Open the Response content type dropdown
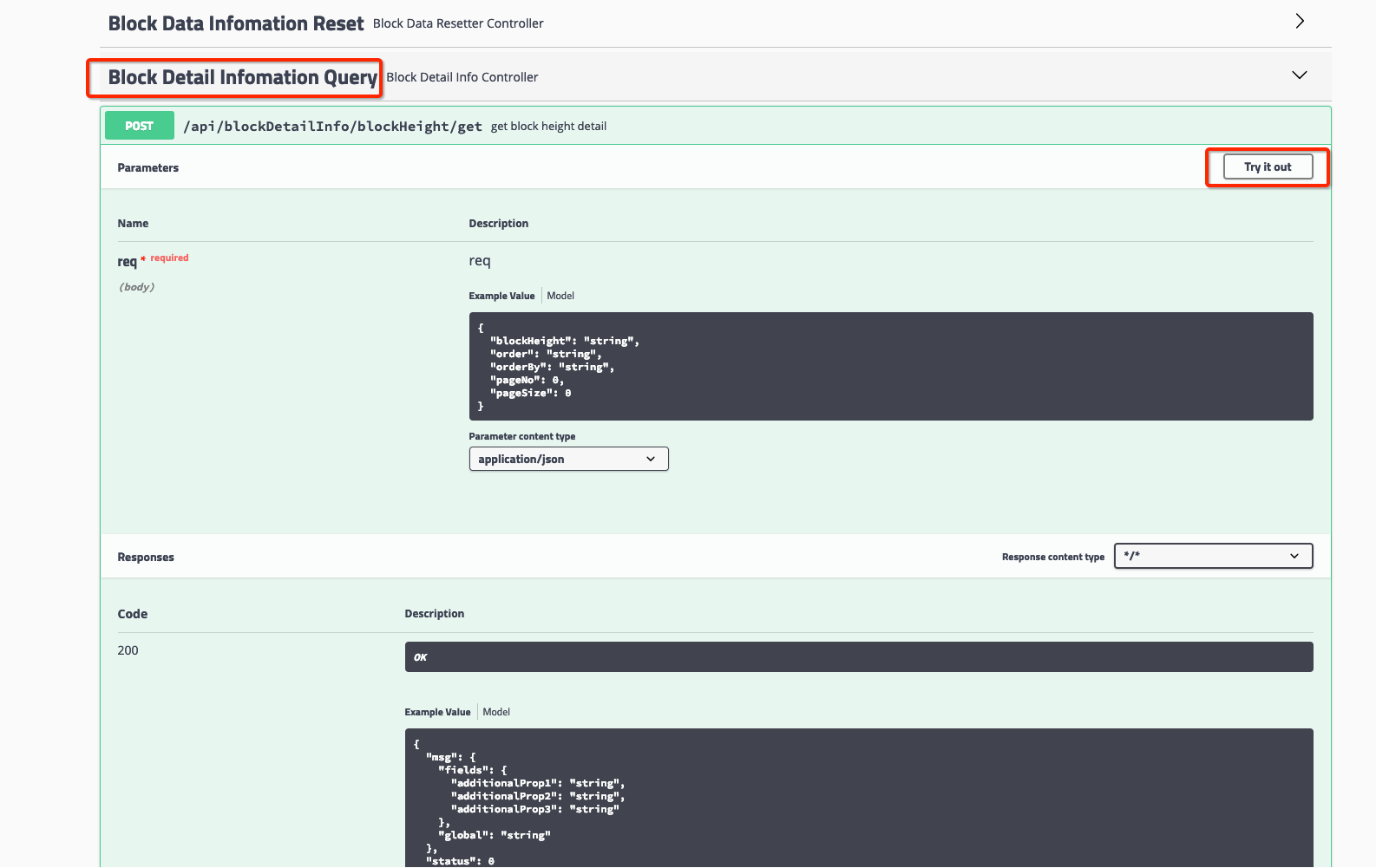 tap(1212, 556)
